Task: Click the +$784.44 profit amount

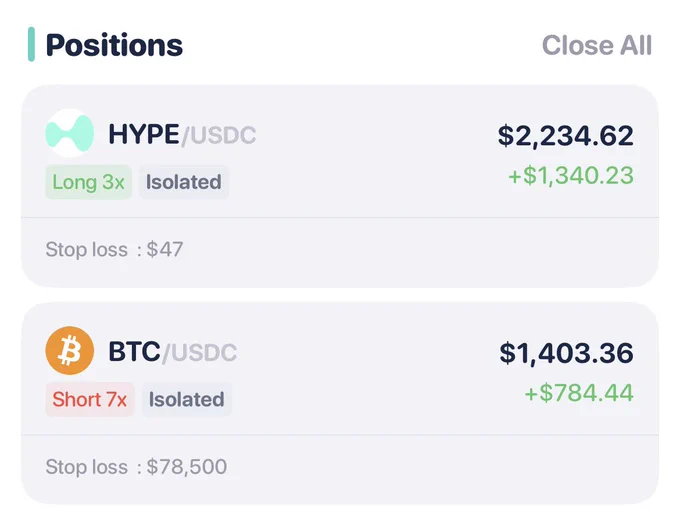Action: [x=579, y=393]
